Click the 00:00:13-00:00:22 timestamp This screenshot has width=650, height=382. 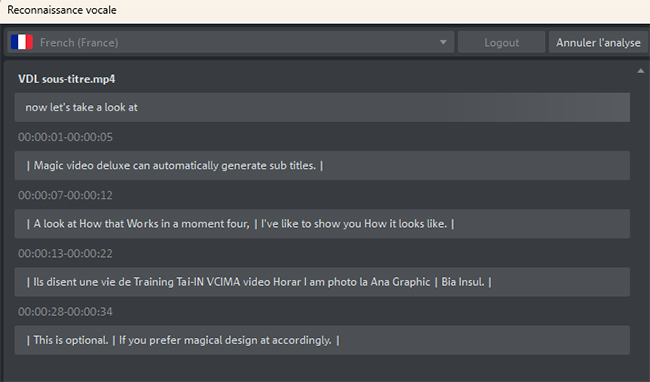(65, 254)
